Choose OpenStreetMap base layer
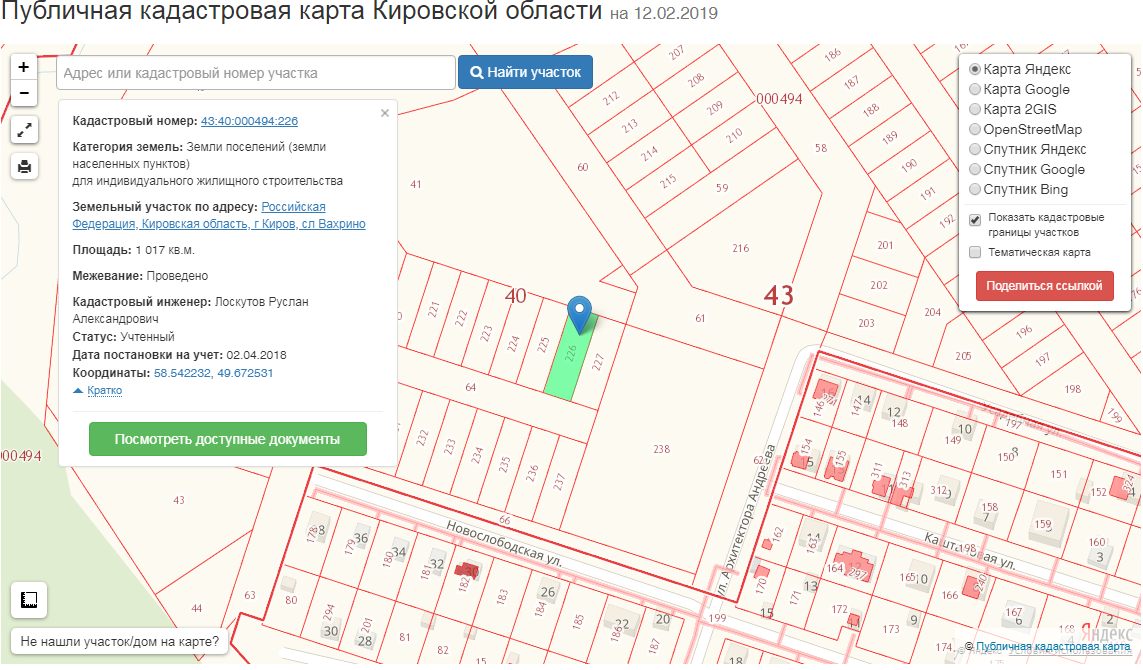Image resolution: width=1143 pixels, height=670 pixels. [x=975, y=130]
